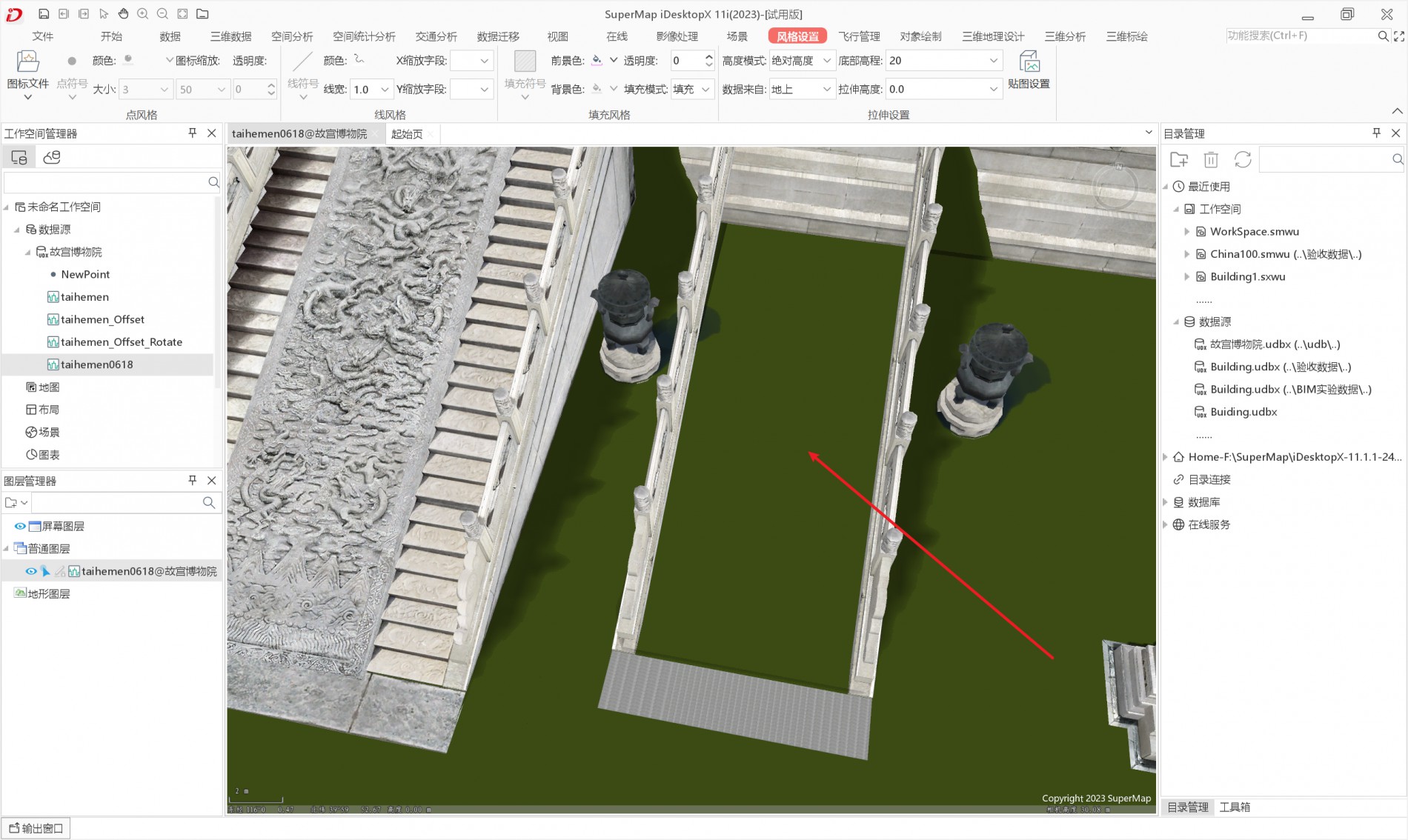
Task: Click the zoom out magnifier icon
Action: (x=163, y=14)
